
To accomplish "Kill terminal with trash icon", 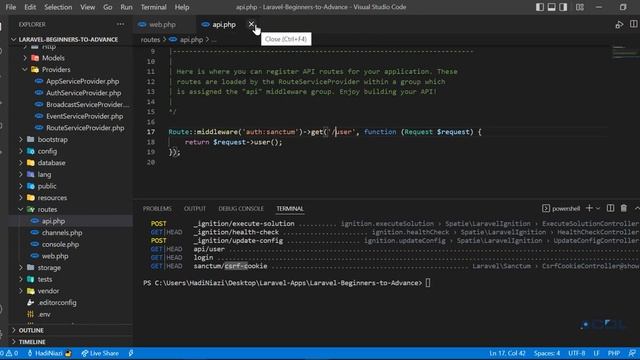I will pos(624,208).
